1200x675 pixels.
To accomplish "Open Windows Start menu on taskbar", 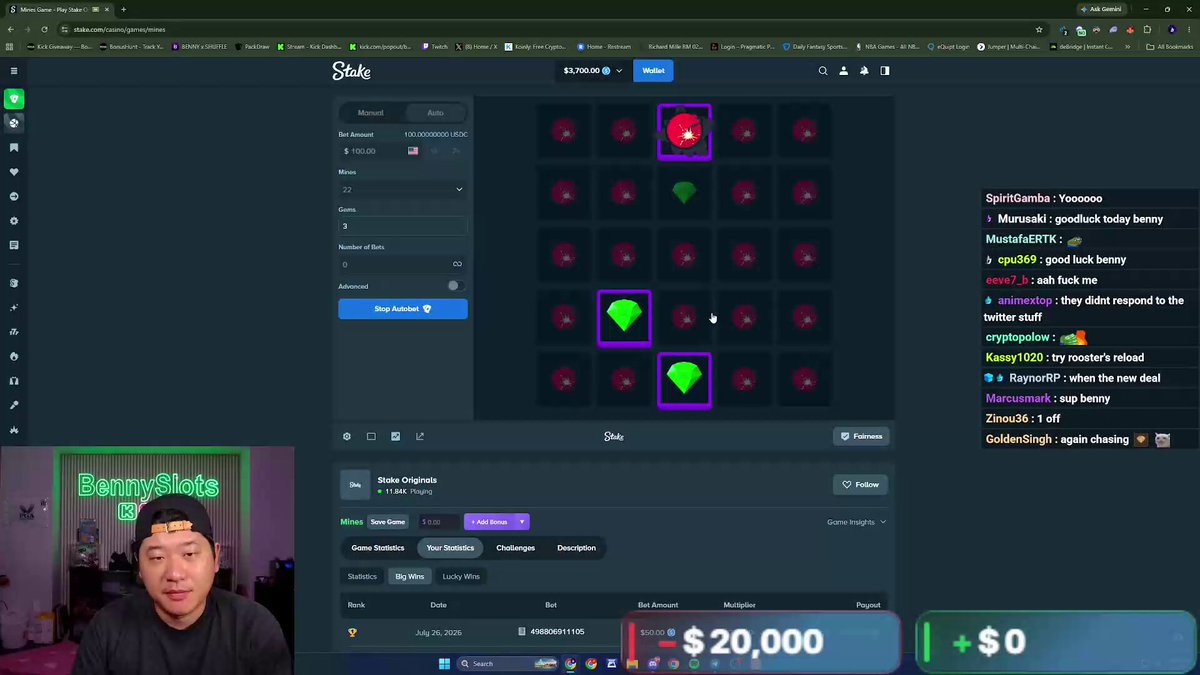I will pyautogui.click(x=445, y=663).
